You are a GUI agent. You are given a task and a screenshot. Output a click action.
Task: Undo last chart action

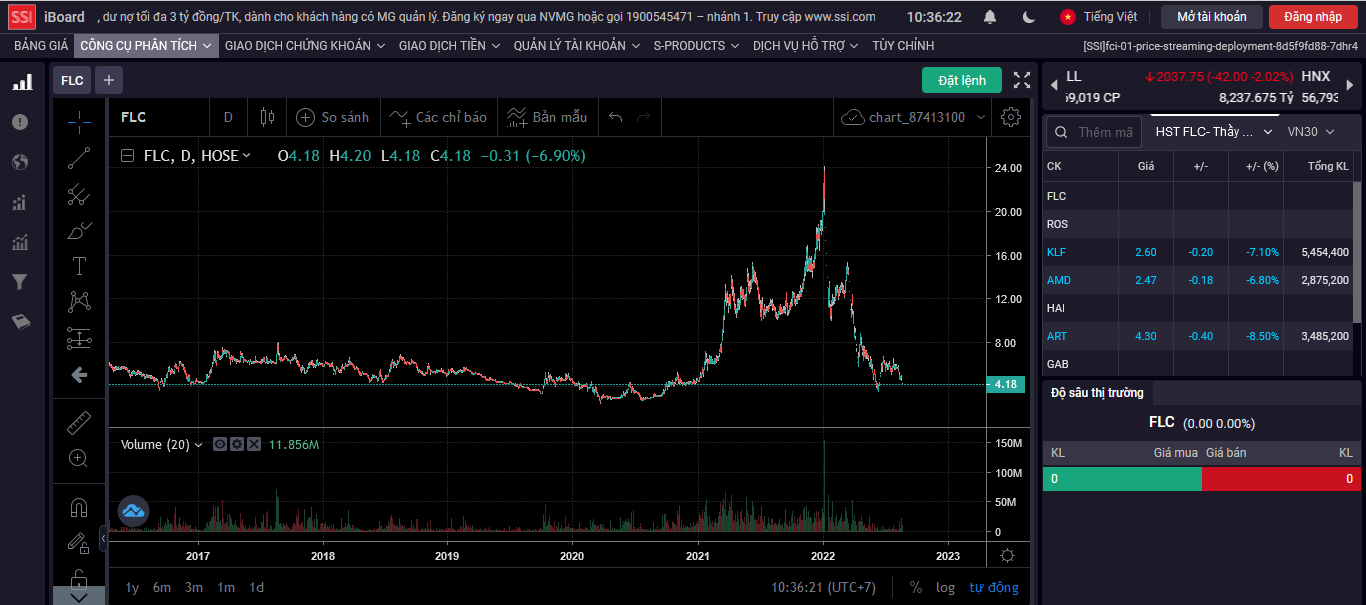coord(616,117)
